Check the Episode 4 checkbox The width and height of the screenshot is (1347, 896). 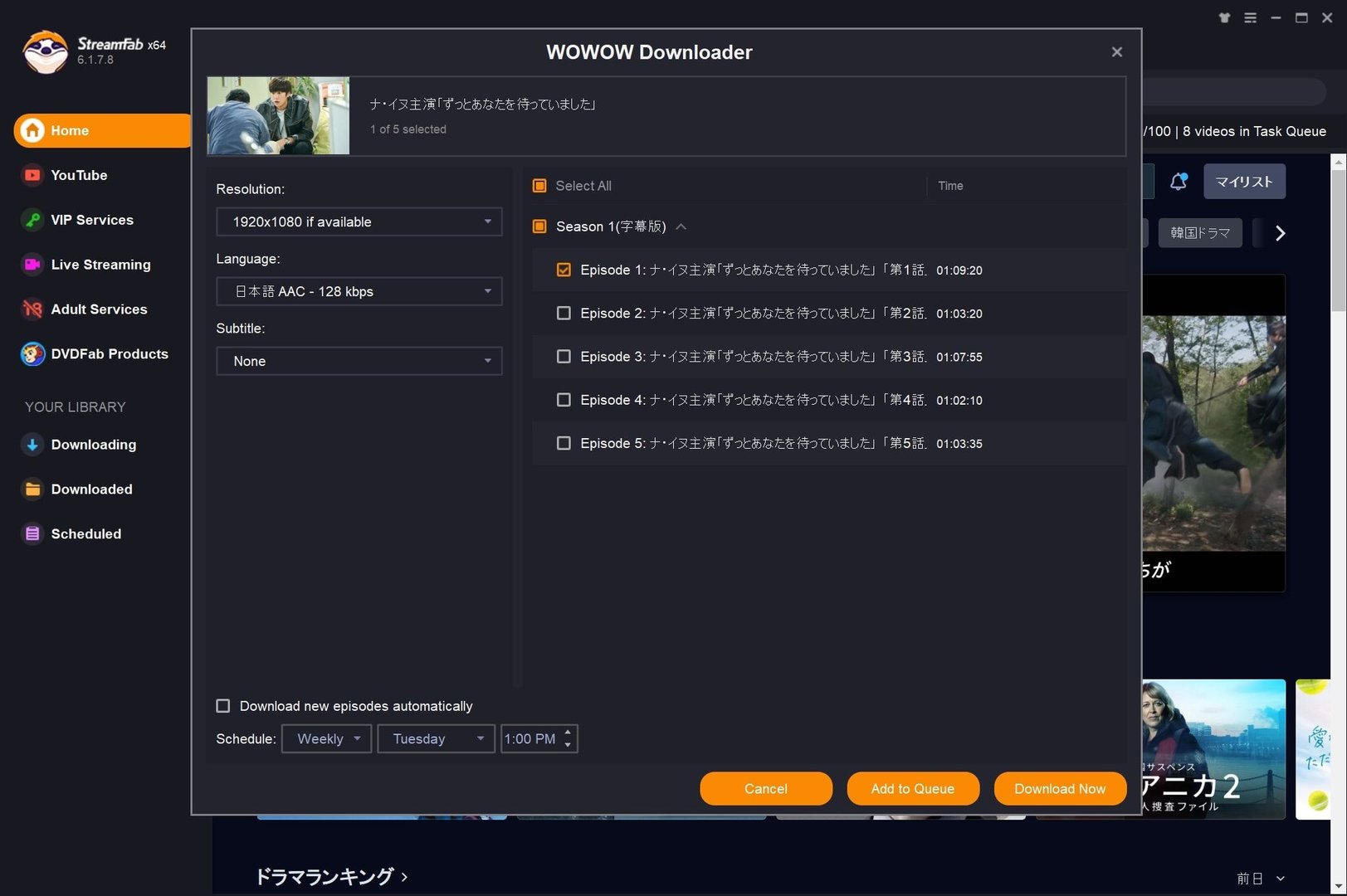(x=564, y=400)
